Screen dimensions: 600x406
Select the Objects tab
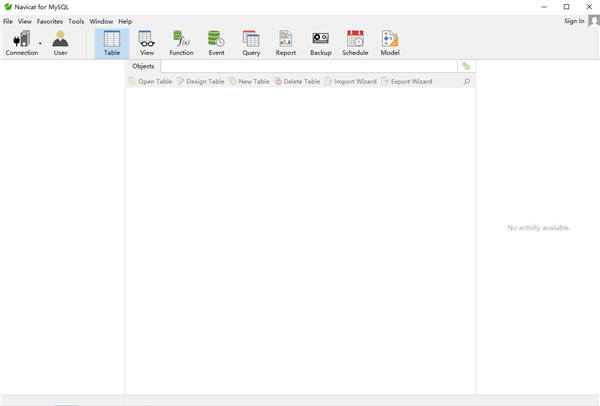[143, 66]
